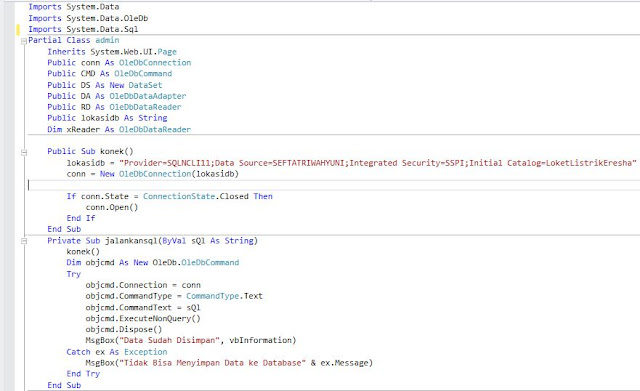Click the 'End If' line
Screen dimensions: 640x391
[x=81, y=218]
